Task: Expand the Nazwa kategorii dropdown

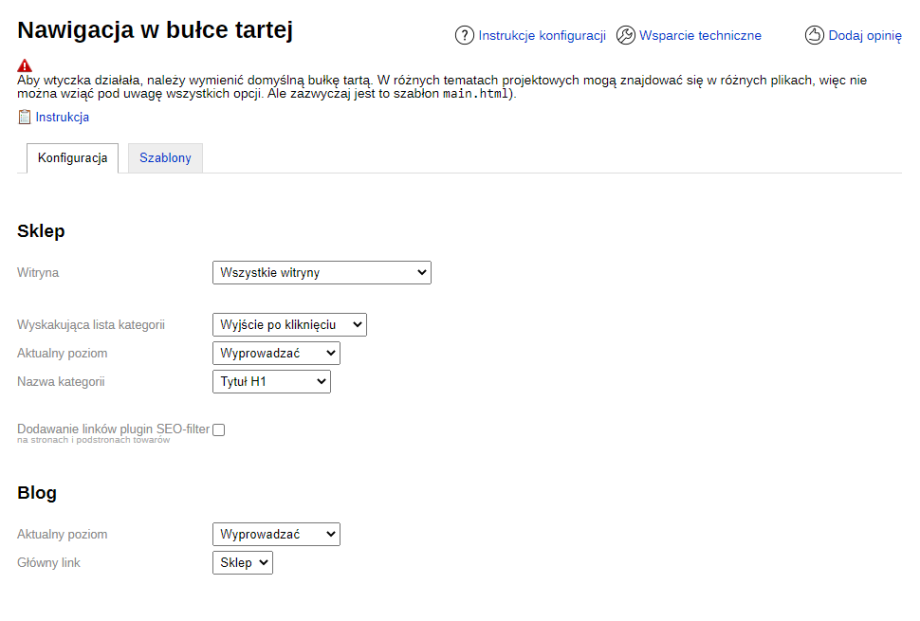Action: (271, 382)
